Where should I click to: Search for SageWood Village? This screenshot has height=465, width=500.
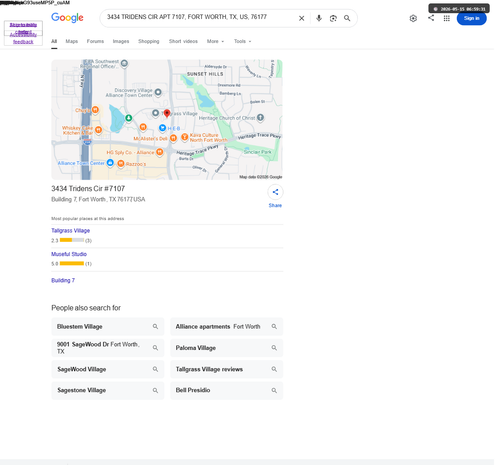pos(108,369)
